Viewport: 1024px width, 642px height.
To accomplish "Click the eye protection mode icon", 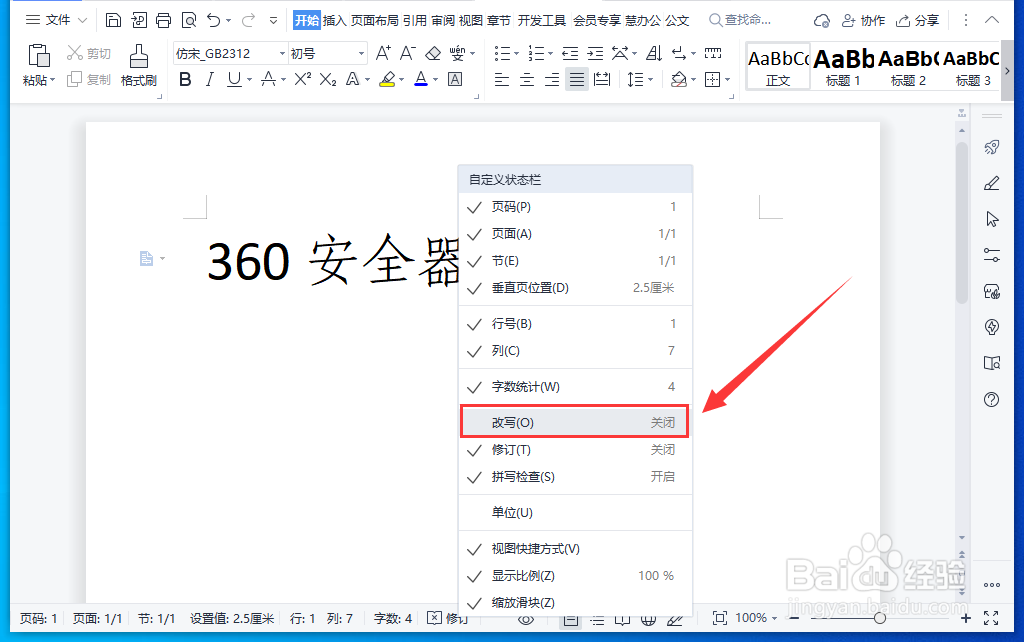I will click(x=526, y=619).
